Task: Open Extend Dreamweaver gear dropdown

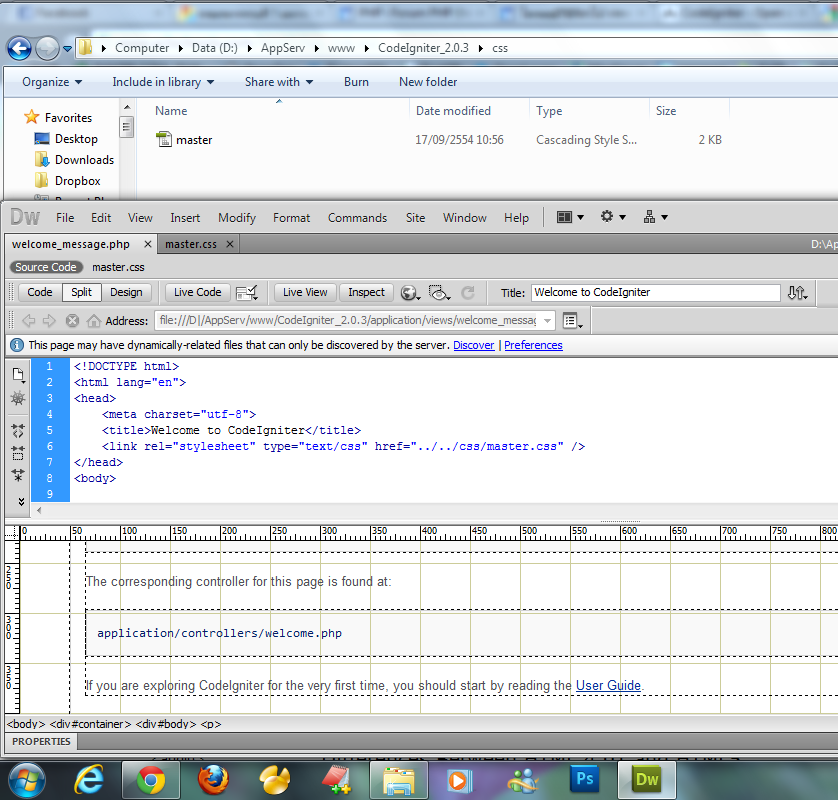Action: 613,217
